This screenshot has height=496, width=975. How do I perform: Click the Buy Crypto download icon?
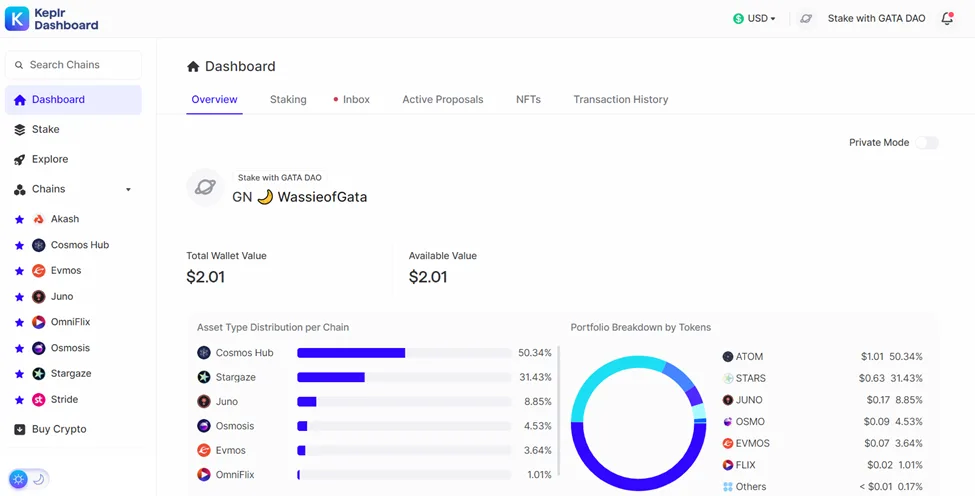(x=19, y=429)
